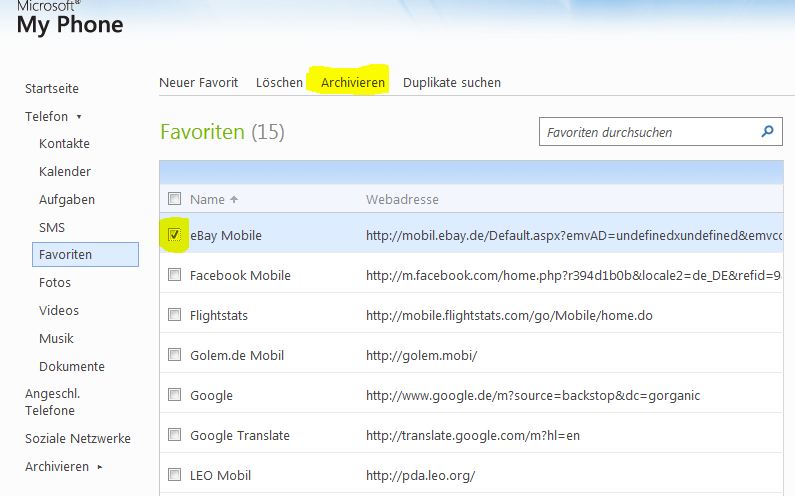
Task: Check the Facebook Mobile checkbox
Action: coord(174,274)
